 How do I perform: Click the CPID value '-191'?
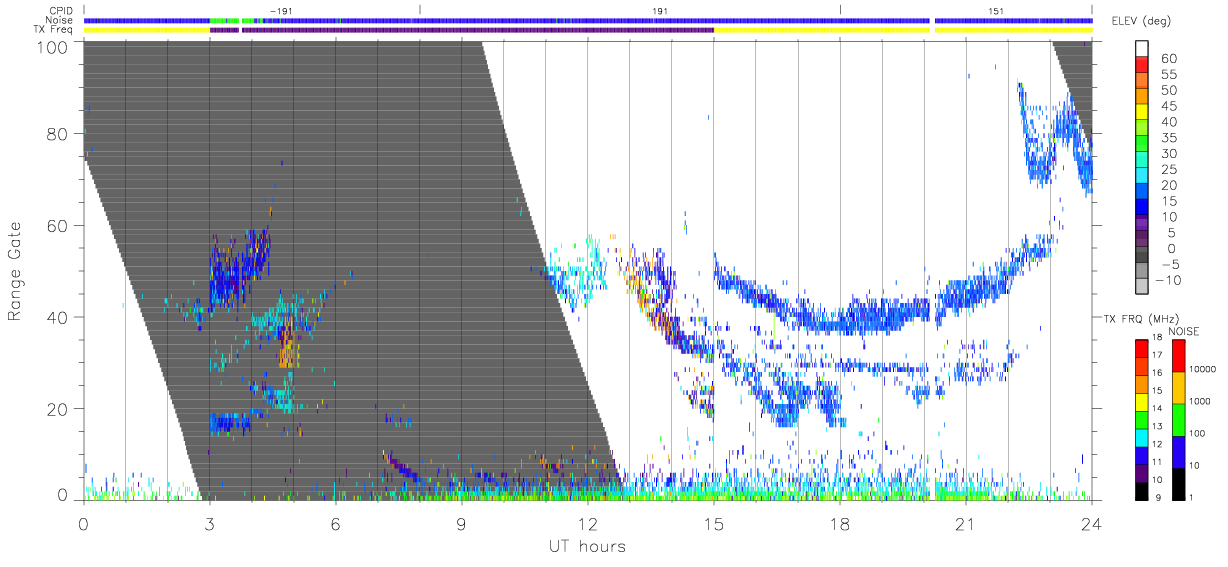280,11
